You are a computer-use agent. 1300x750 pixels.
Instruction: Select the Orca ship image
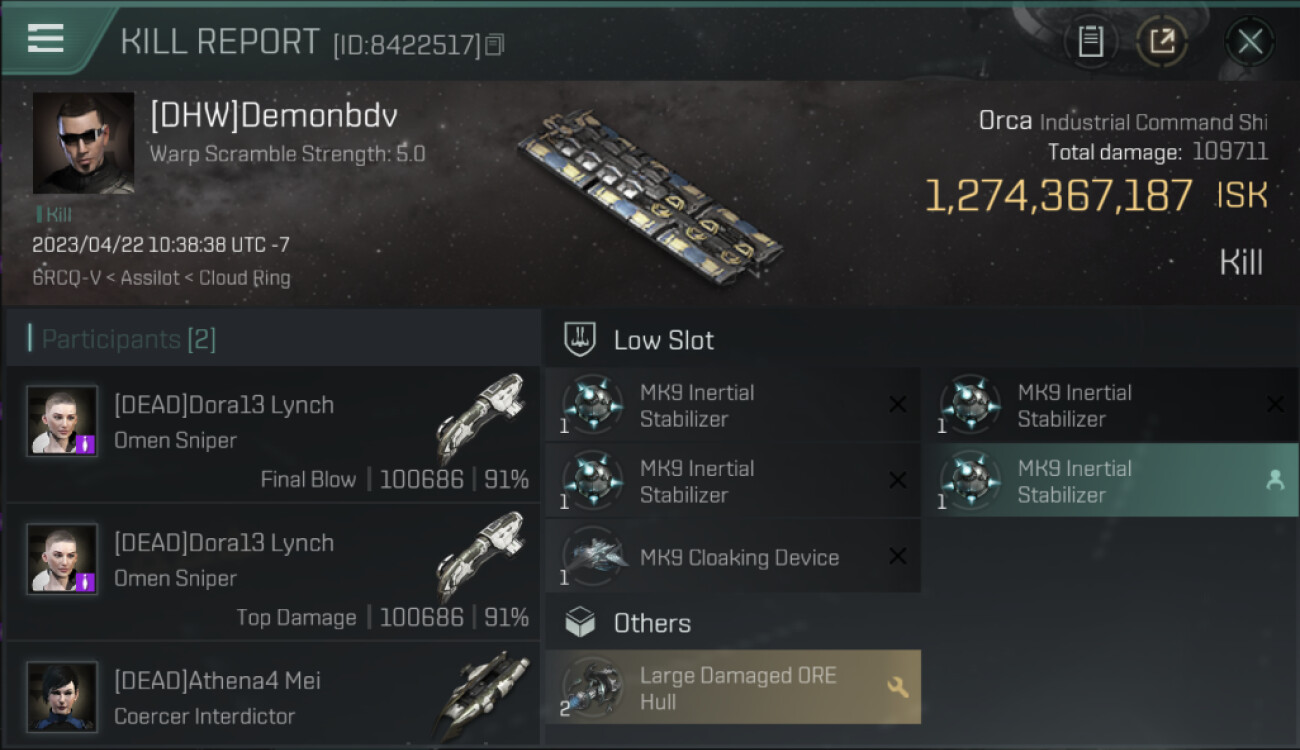tap(650, 195)
